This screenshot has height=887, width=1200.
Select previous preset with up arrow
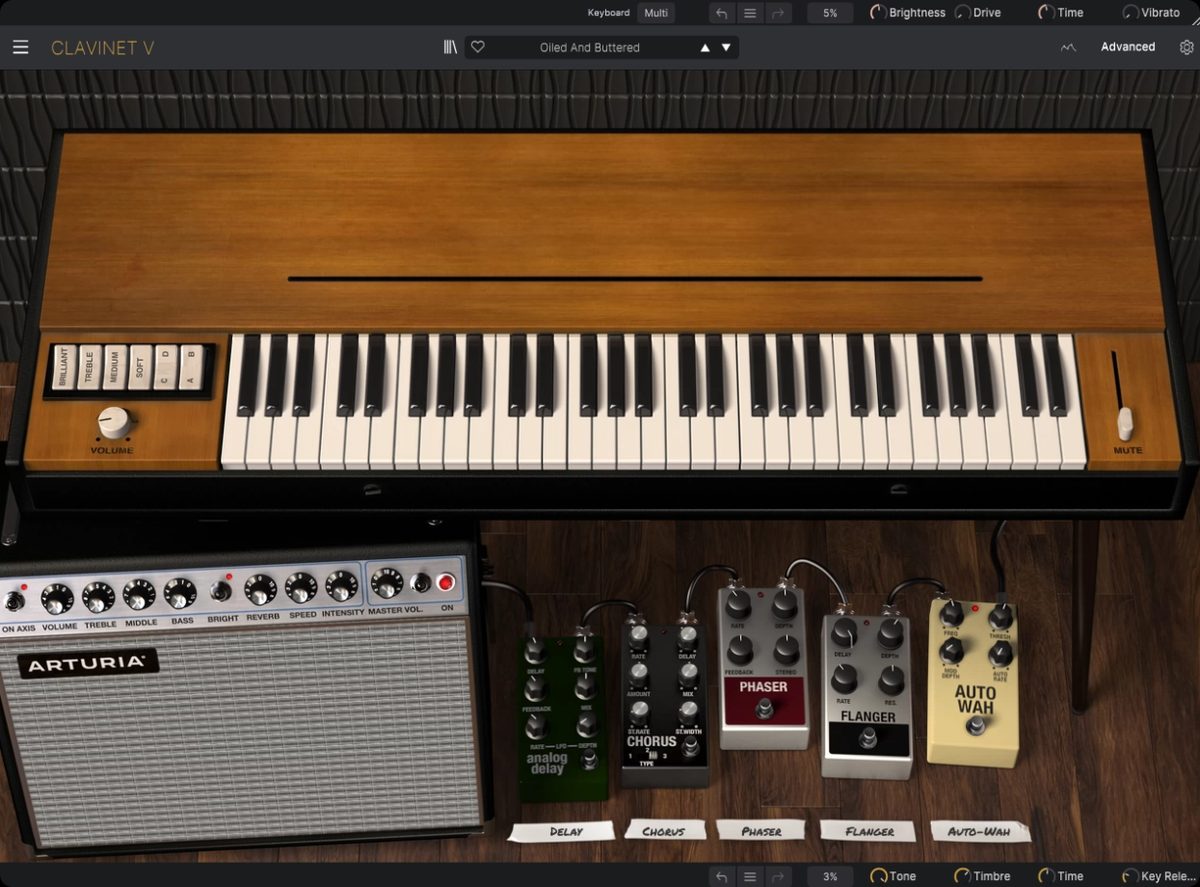point(705,47)
